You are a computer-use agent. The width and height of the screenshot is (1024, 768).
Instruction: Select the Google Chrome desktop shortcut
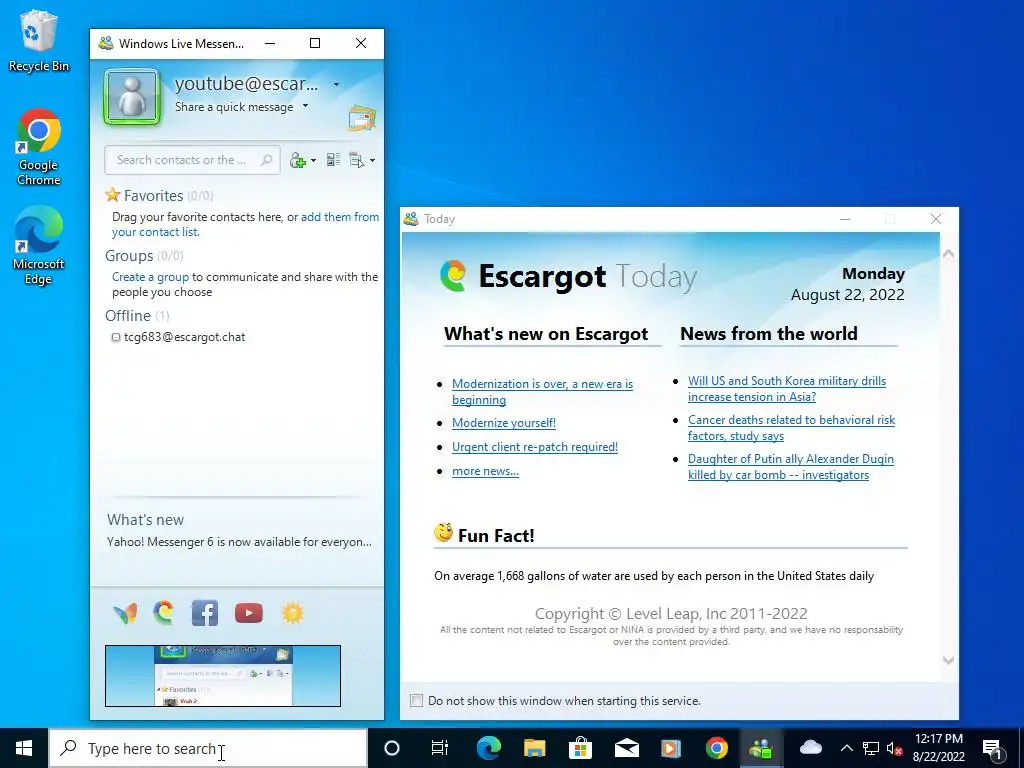39,148
